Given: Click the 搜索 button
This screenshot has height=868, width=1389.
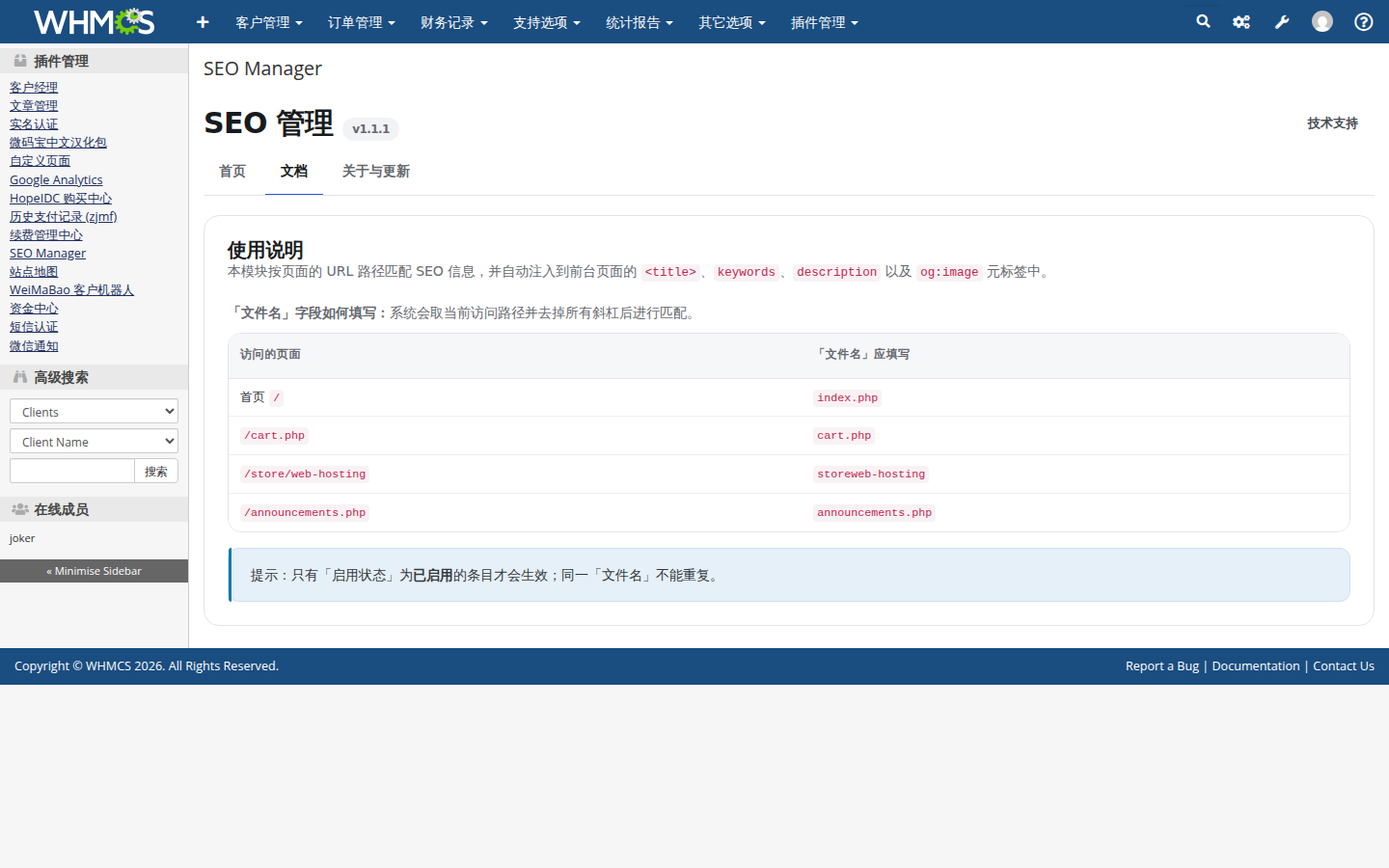Looking at the screenshot, I should (156, 471).
